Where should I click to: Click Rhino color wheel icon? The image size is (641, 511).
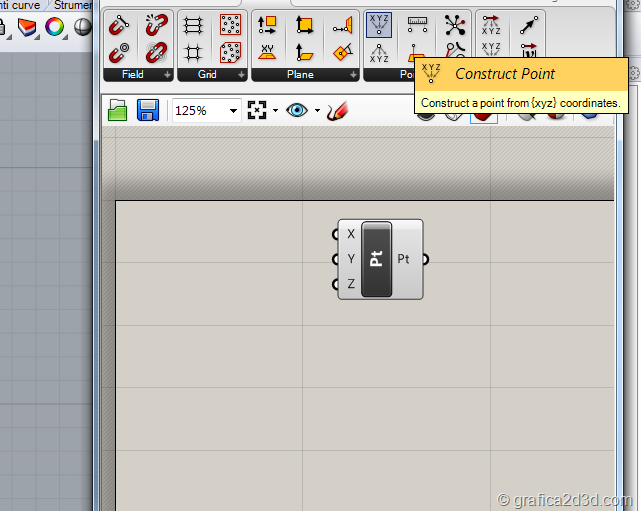(55, 26)
